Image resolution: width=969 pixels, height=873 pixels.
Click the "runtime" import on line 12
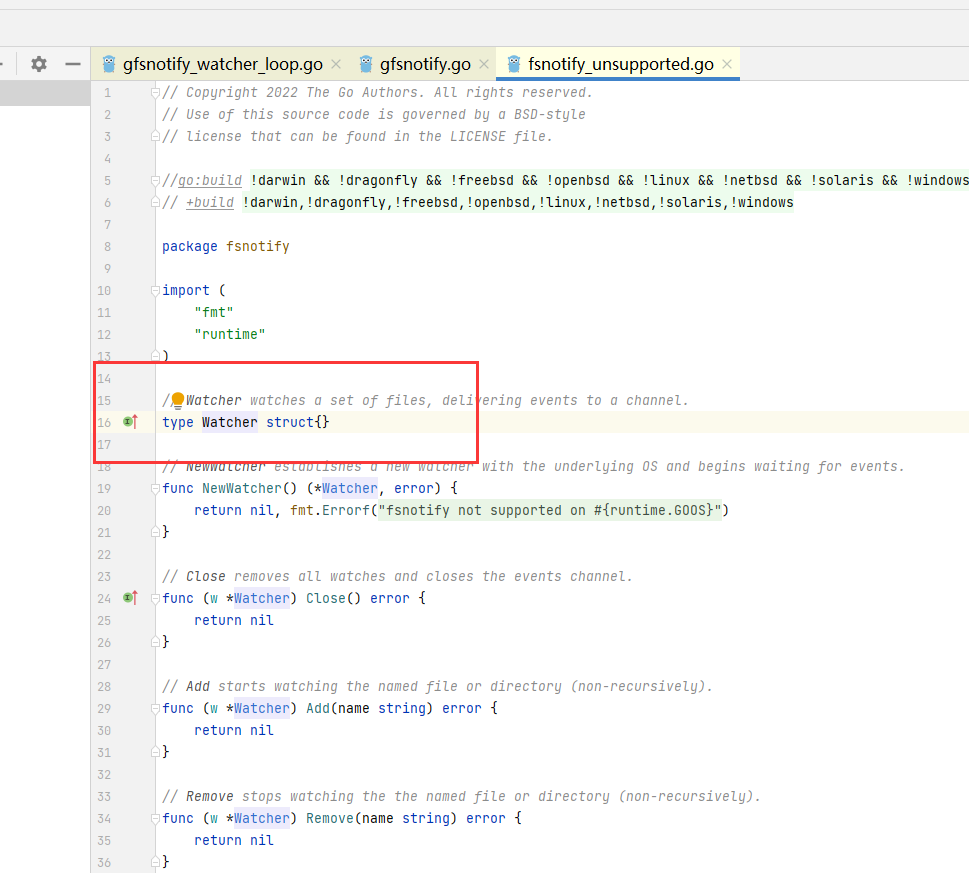230,335
